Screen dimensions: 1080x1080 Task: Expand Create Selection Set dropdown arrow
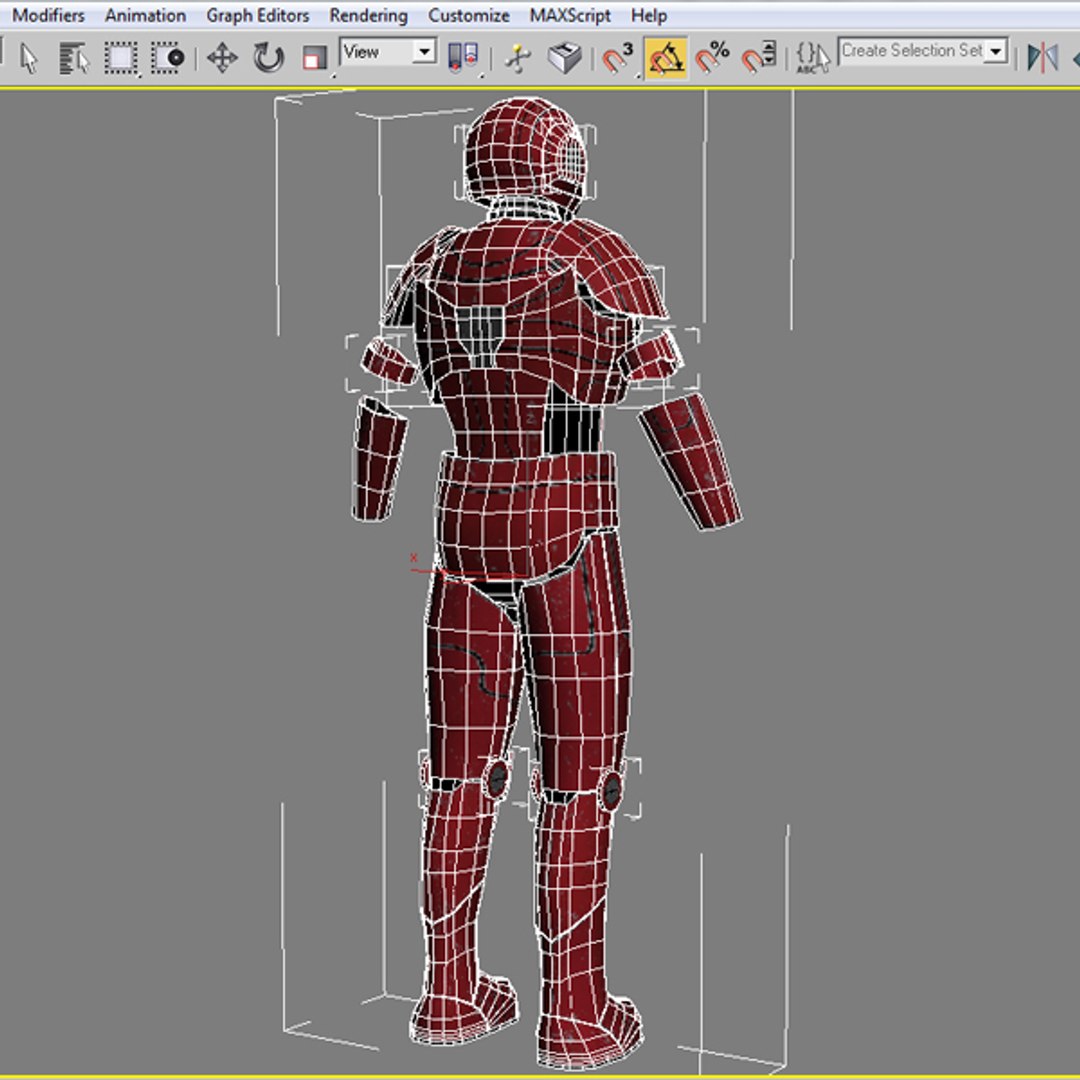[996, 52]
